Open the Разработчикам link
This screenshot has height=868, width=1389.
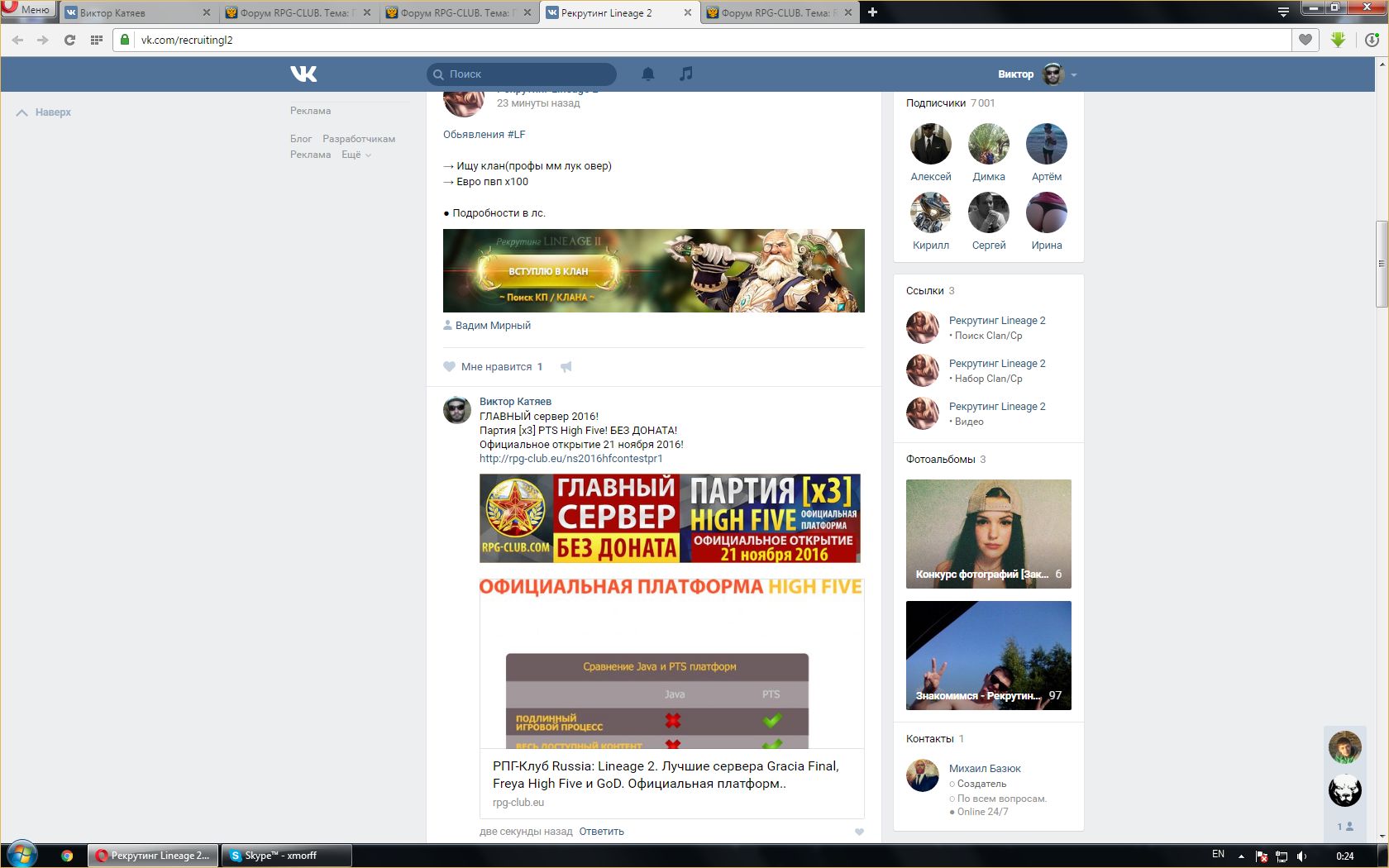[359, 139]
